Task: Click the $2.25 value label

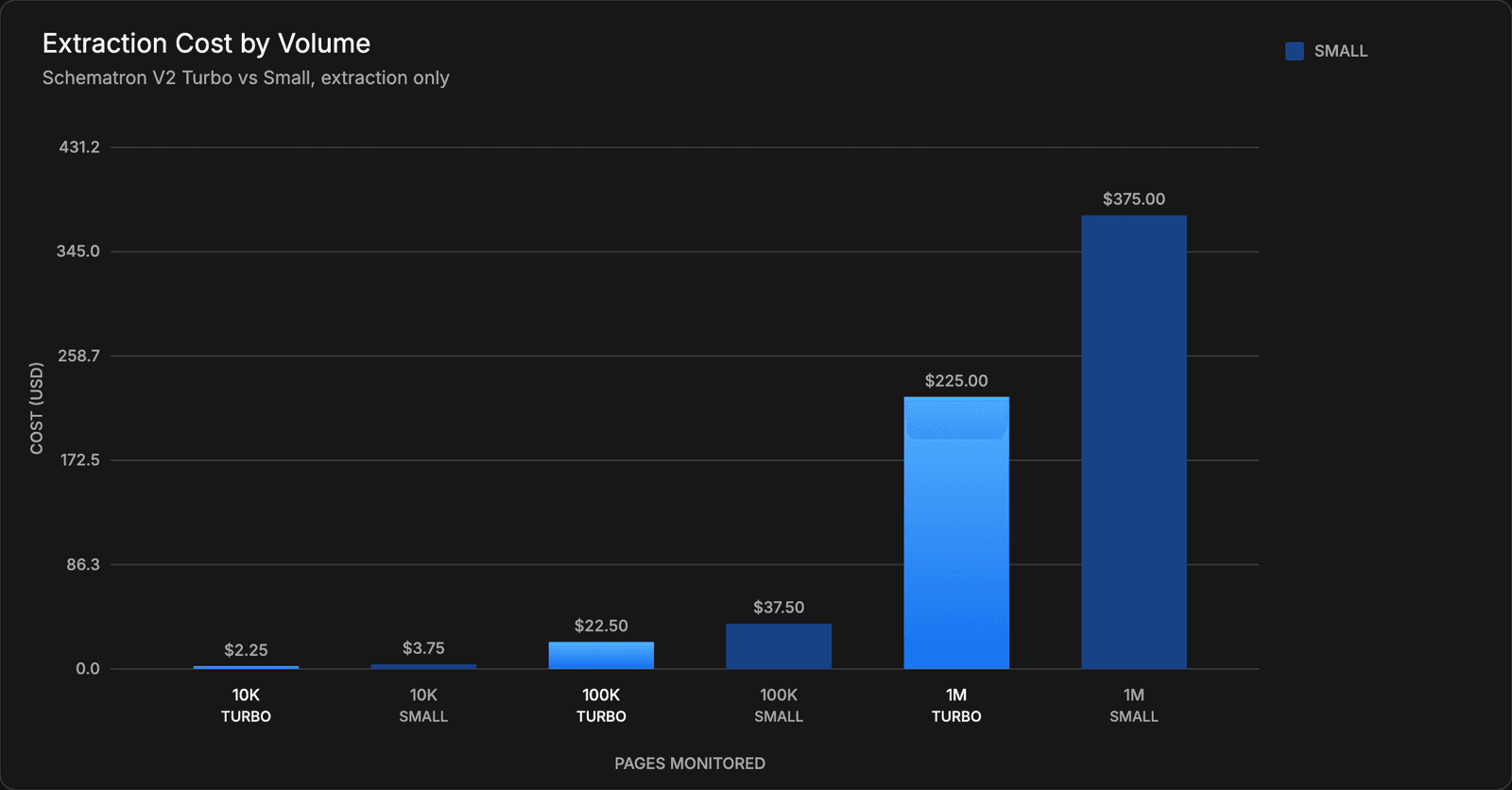Action: click(x=246, y=650)
